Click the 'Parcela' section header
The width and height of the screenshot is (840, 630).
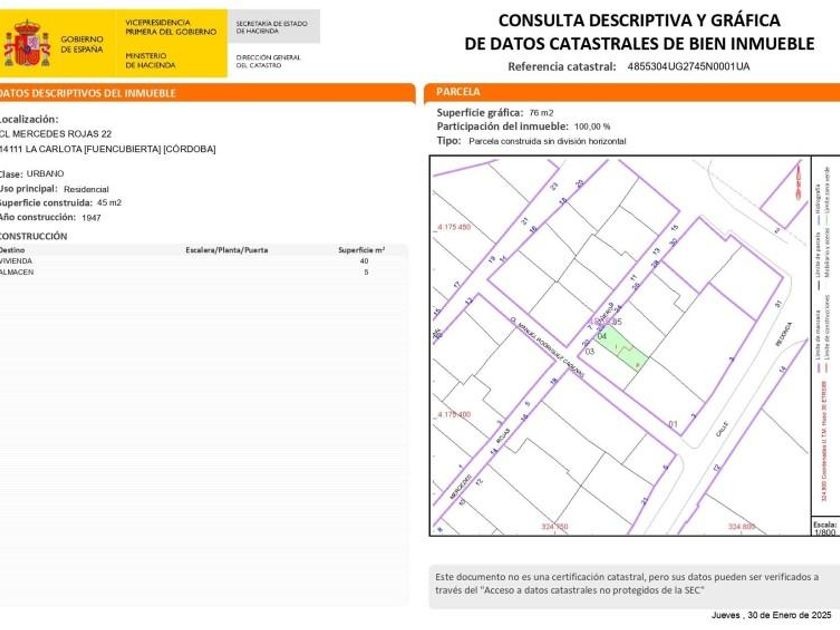(458, 92)
